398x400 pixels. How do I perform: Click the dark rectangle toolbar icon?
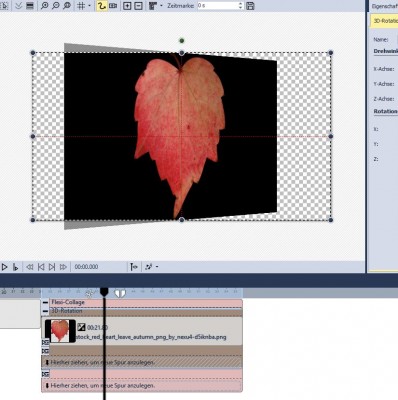point(30,6)
